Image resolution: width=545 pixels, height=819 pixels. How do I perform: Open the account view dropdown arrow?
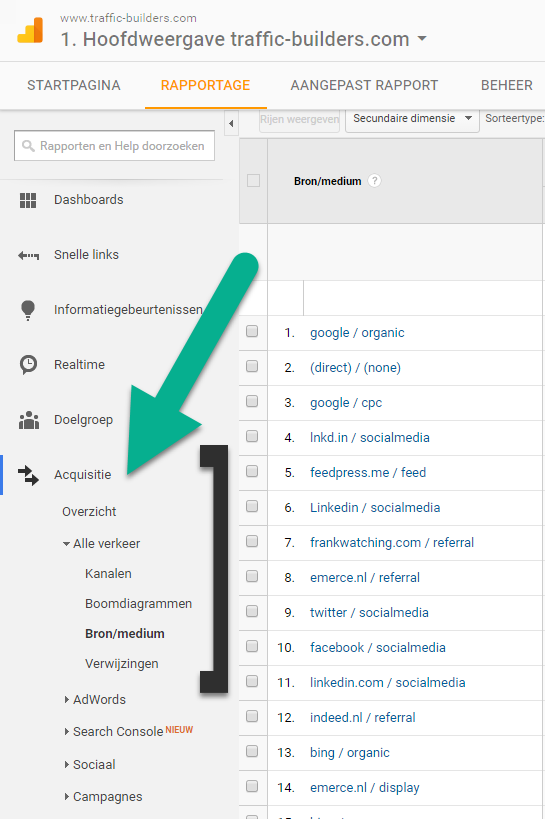[422, 39]
